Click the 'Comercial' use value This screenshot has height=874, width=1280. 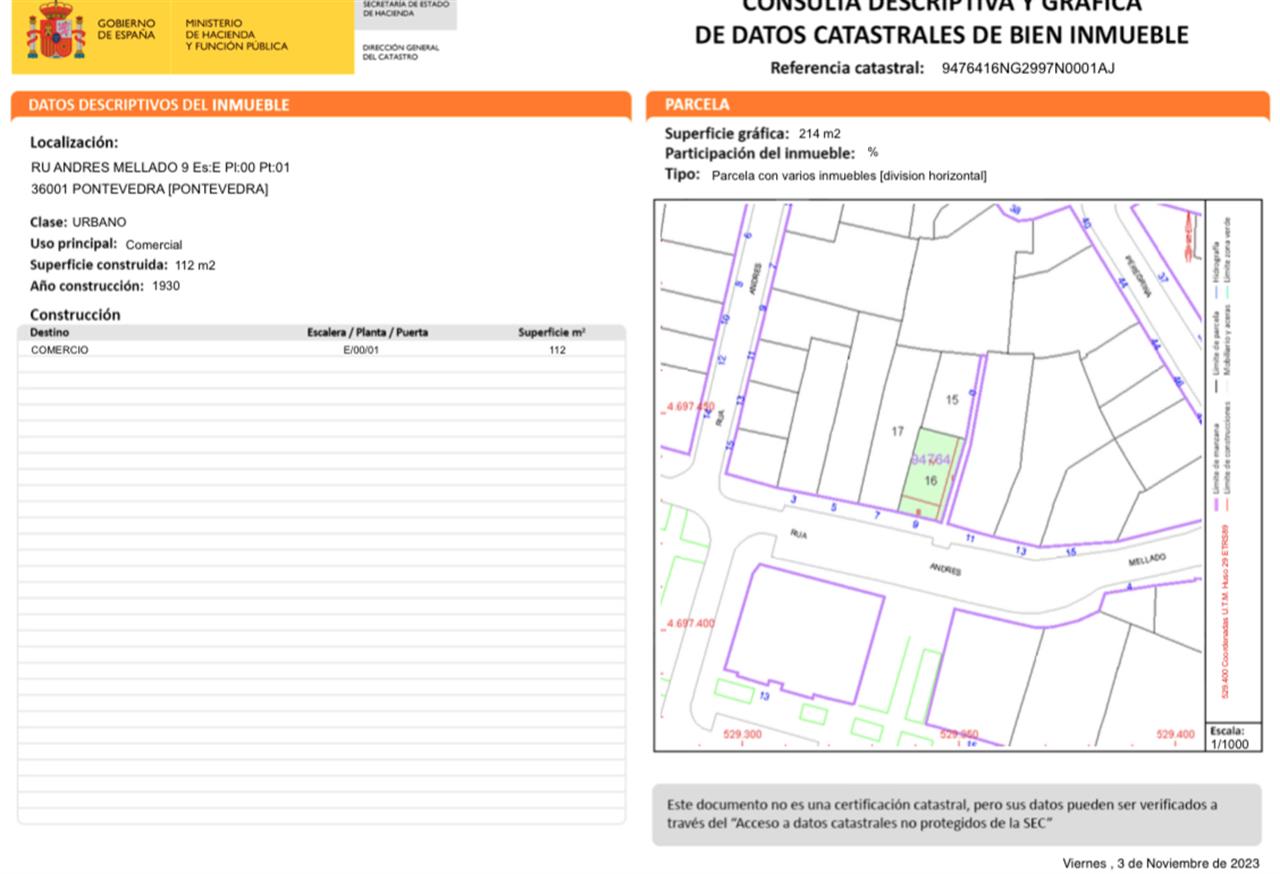click(x=154, y=244)
